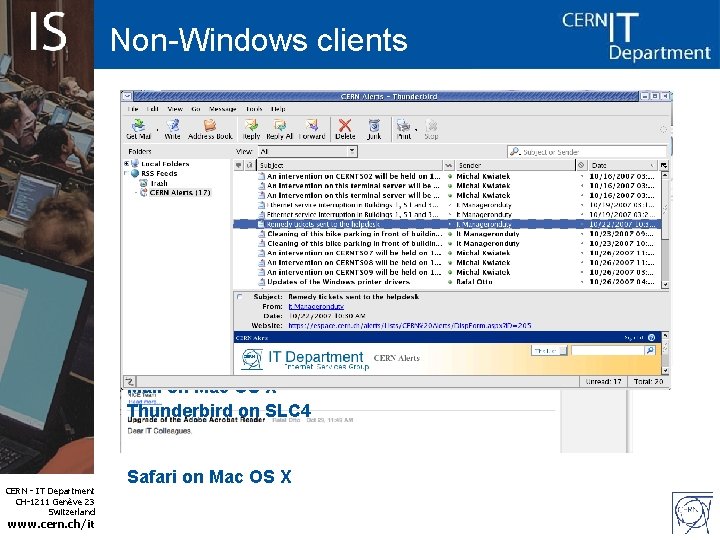The width and height of the screenshot is (720, 540).
Task: Click the Forward toolbar icon
Action: 312,125
